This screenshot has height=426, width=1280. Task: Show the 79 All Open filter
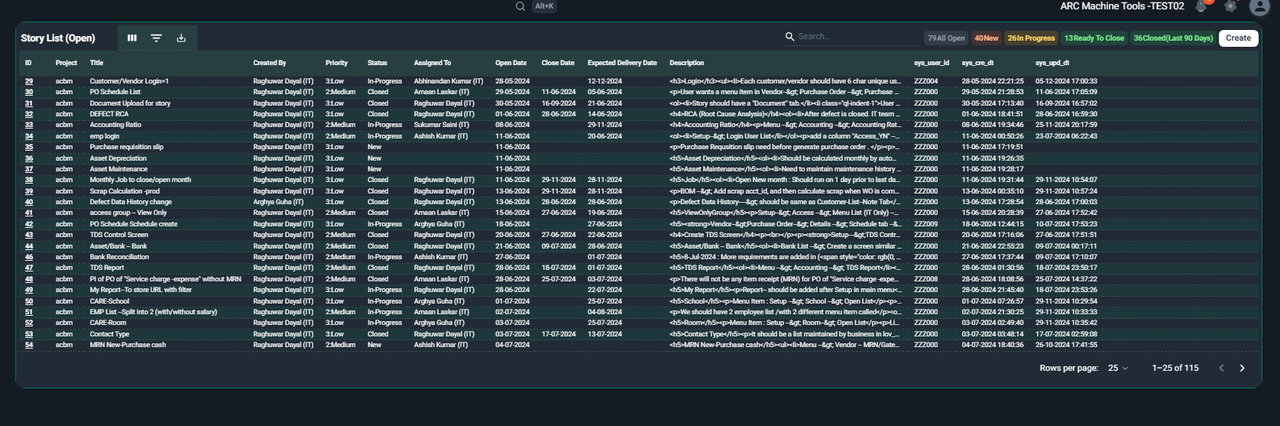click(946, 38)
